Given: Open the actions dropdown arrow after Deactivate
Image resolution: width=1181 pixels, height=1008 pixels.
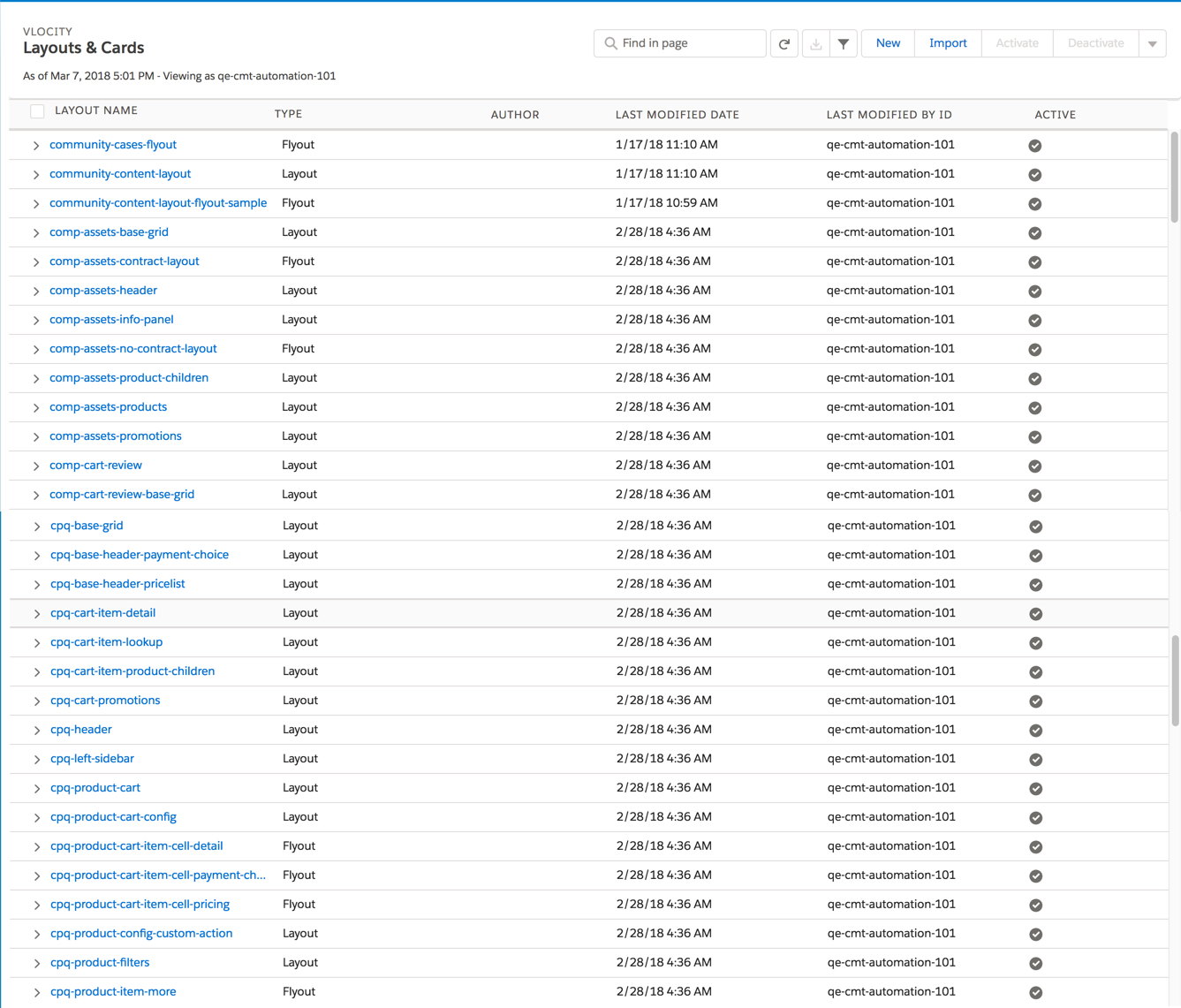Looking at the screenshot, I should point(1152,43).
